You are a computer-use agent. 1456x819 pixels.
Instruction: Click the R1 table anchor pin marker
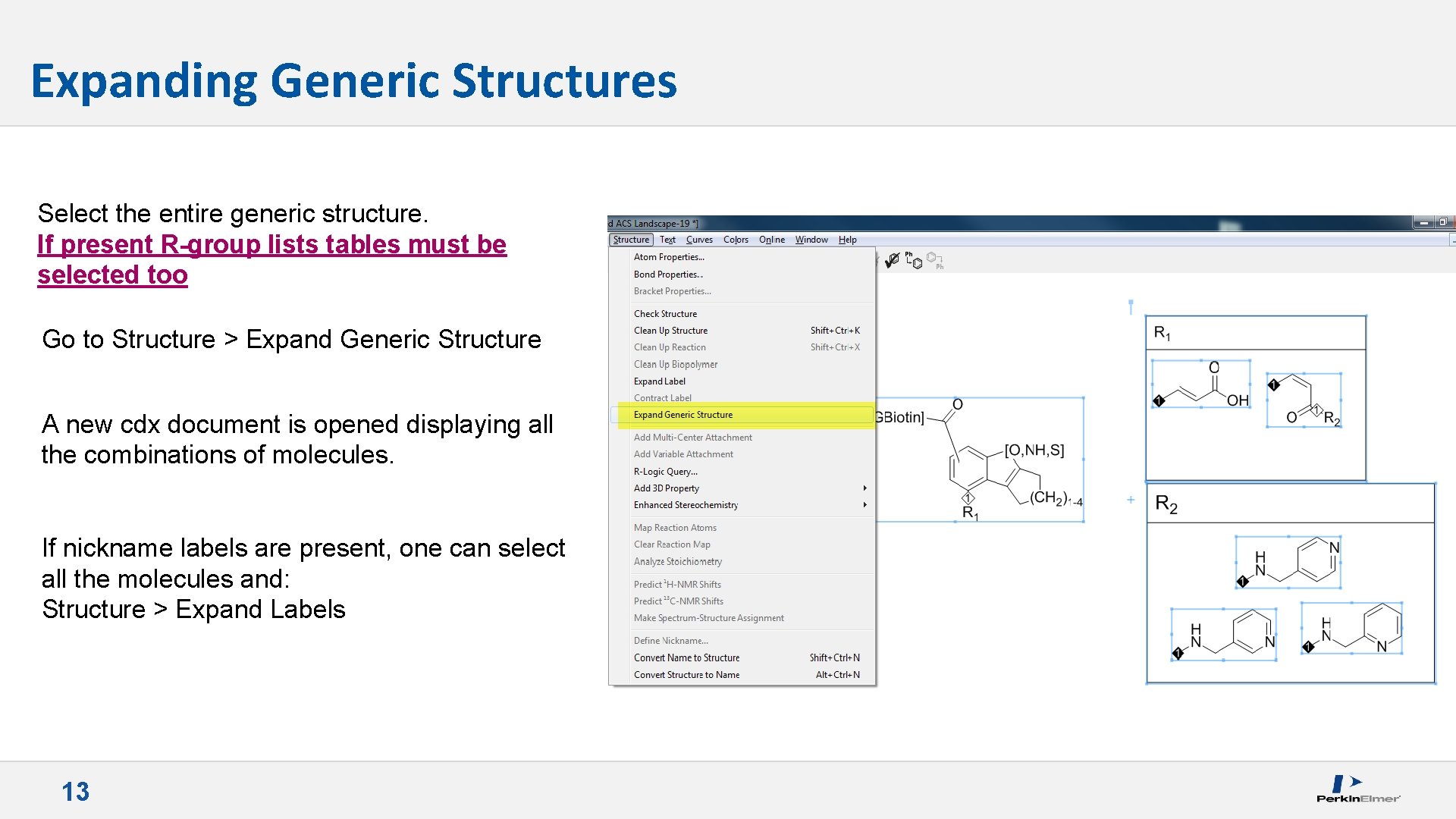coord(1131,306)
